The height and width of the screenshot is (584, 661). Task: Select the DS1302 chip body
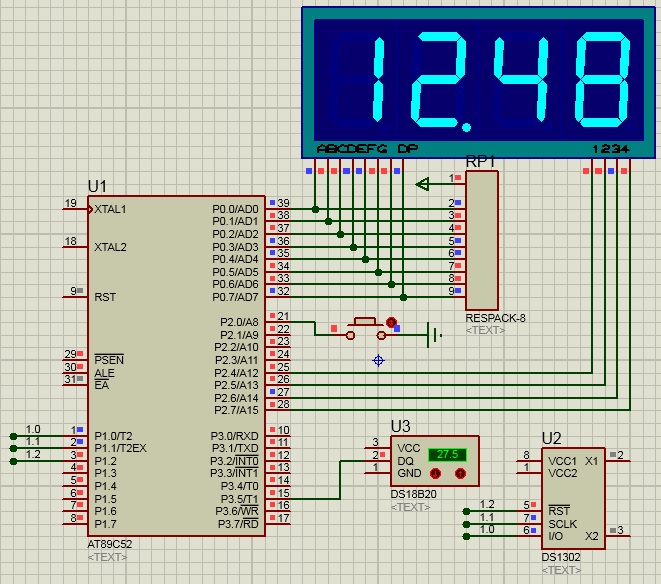[573, 499]
